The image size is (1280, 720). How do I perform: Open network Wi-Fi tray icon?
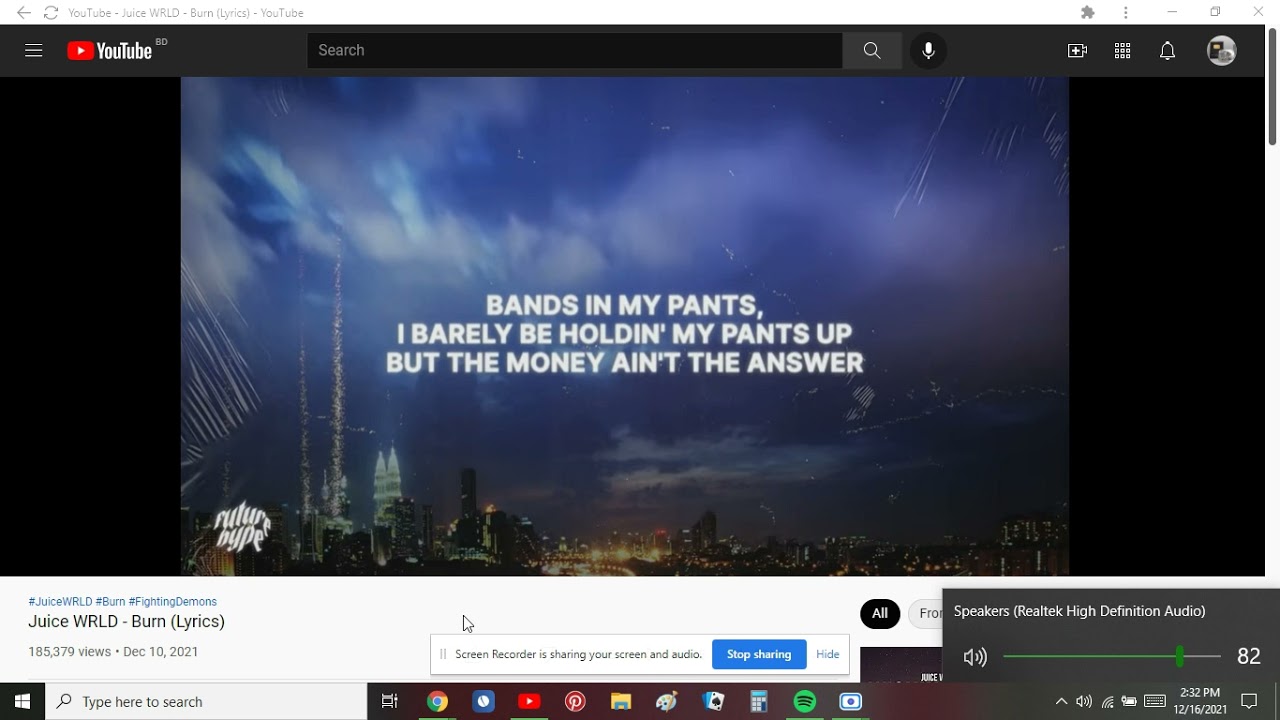point(1107,701)
